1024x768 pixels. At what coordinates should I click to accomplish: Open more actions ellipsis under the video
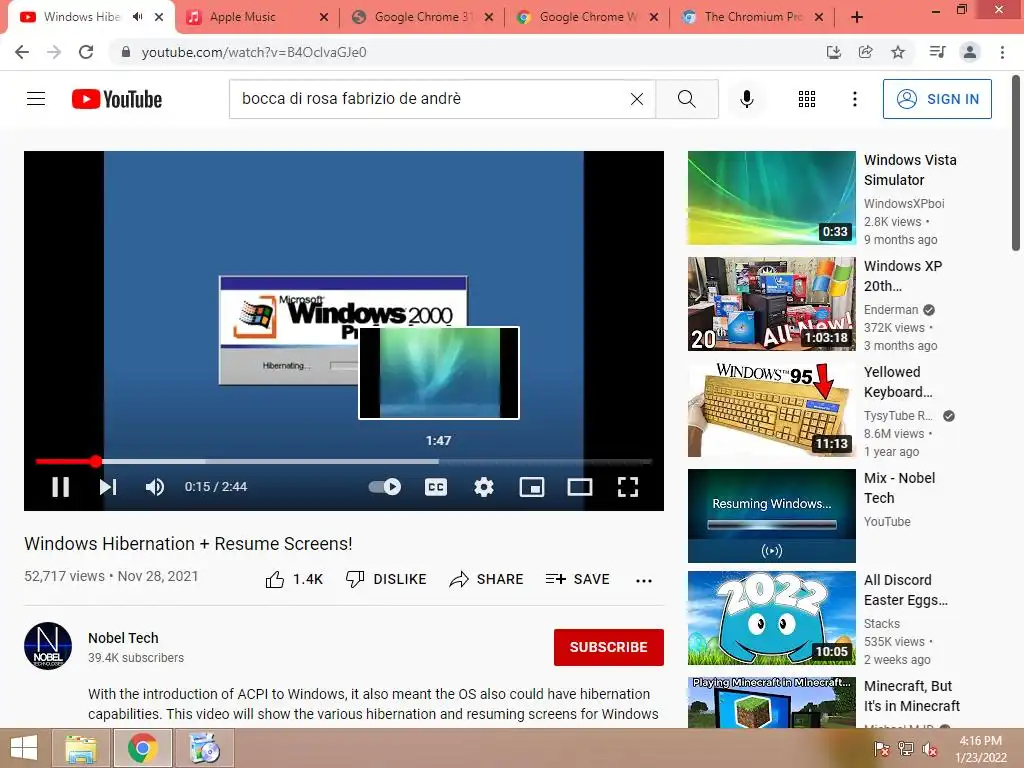(x=644, y=581)
